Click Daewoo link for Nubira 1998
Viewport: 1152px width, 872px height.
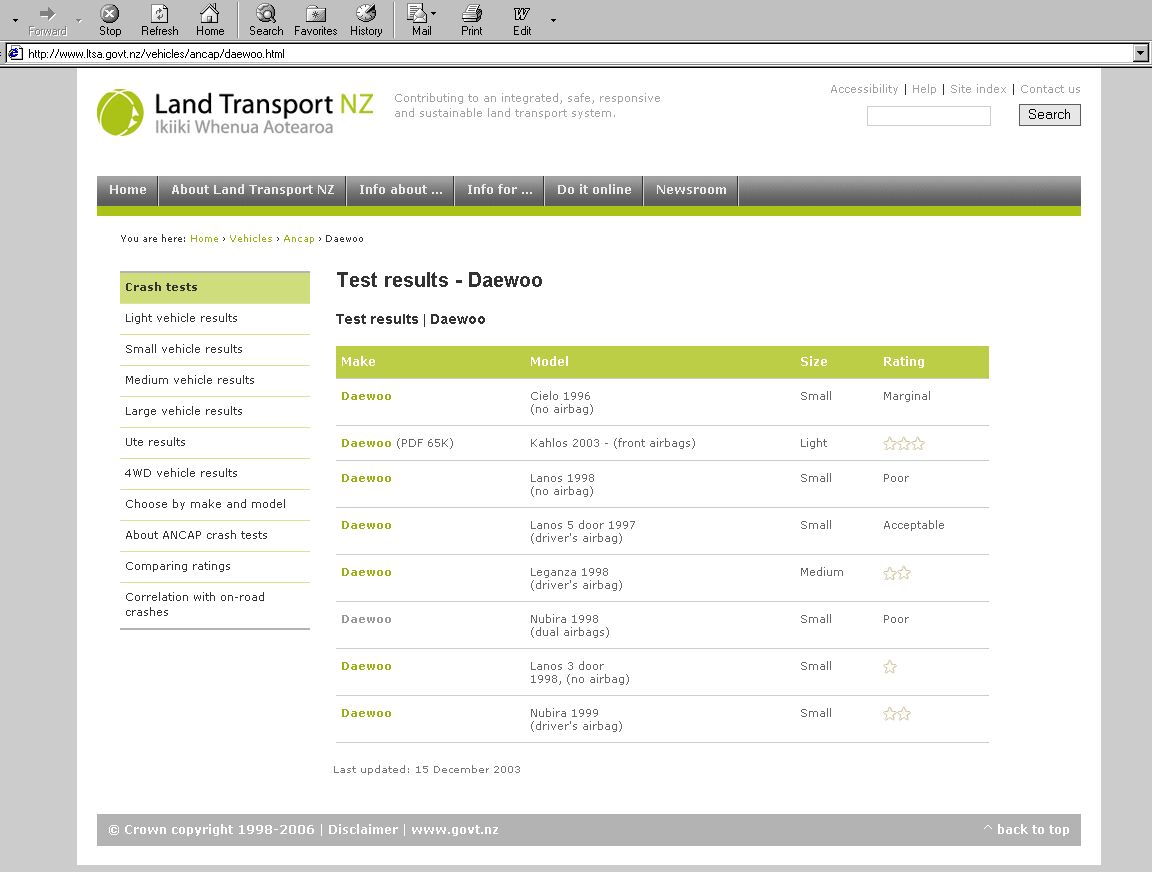point(366,619)
